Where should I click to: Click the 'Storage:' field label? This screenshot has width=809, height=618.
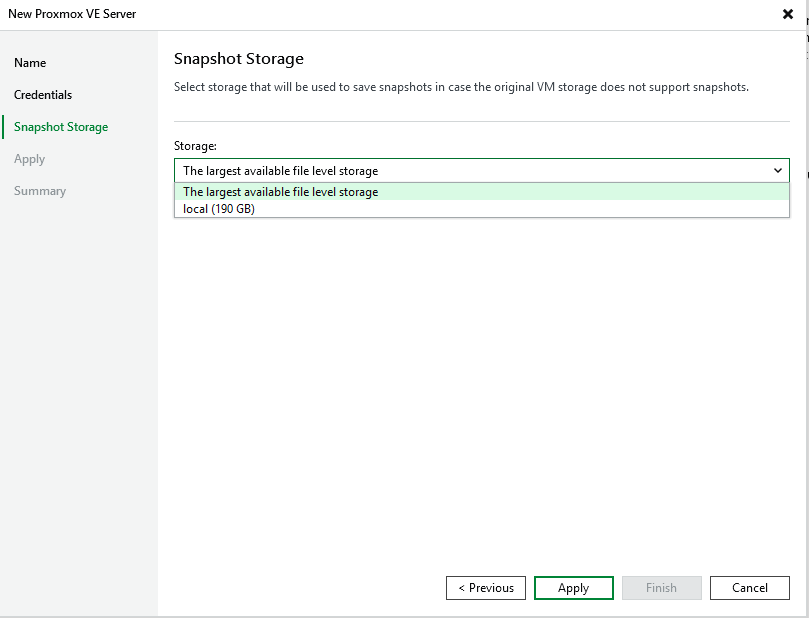[x=195, y=146]
